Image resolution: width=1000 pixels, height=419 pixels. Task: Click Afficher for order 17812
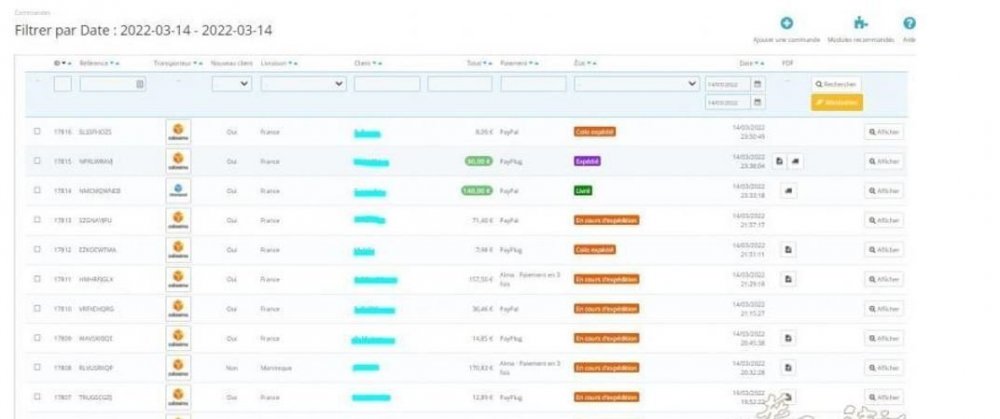[884, 250]
